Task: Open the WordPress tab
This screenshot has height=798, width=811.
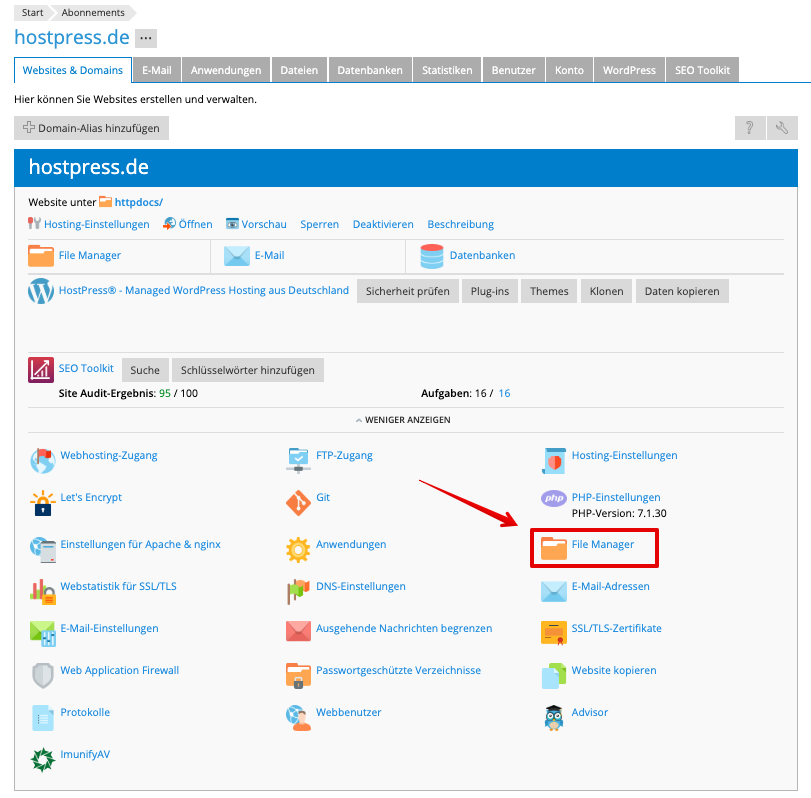Action: (629, 70)
